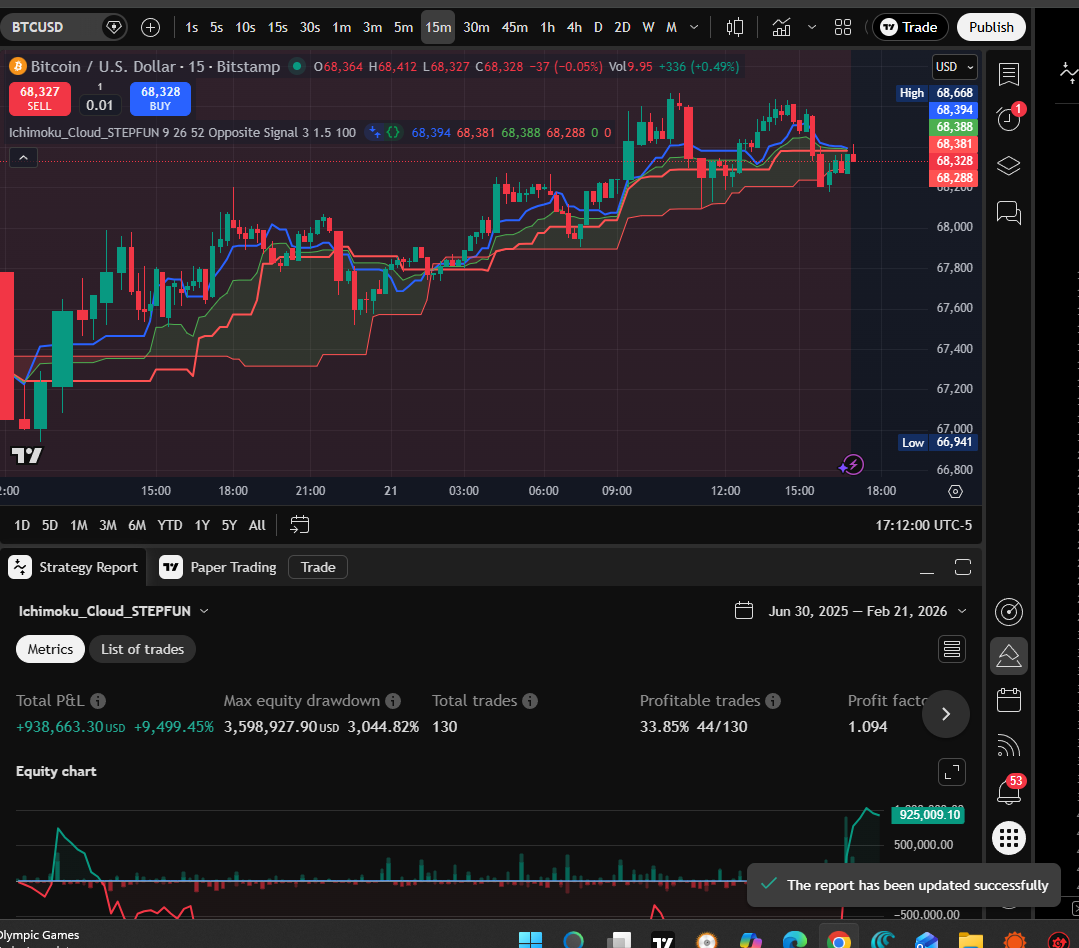The width and height of the screenshot is (1079, 948).
Task: Switch to the weekly W timeframe
Action: (648, 28)
